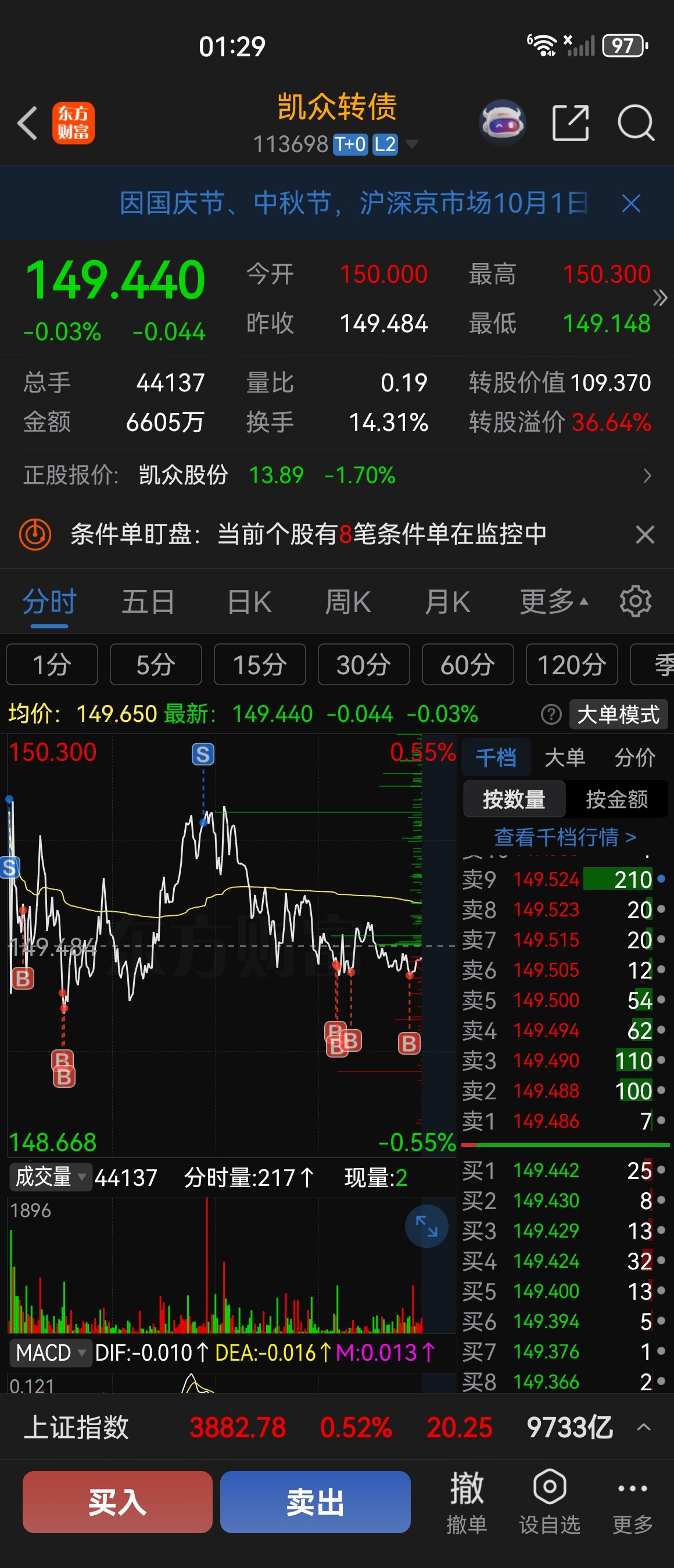
Task: Switch to the 大单 tab
Action: pyautogui.click(x=565, y=758)
